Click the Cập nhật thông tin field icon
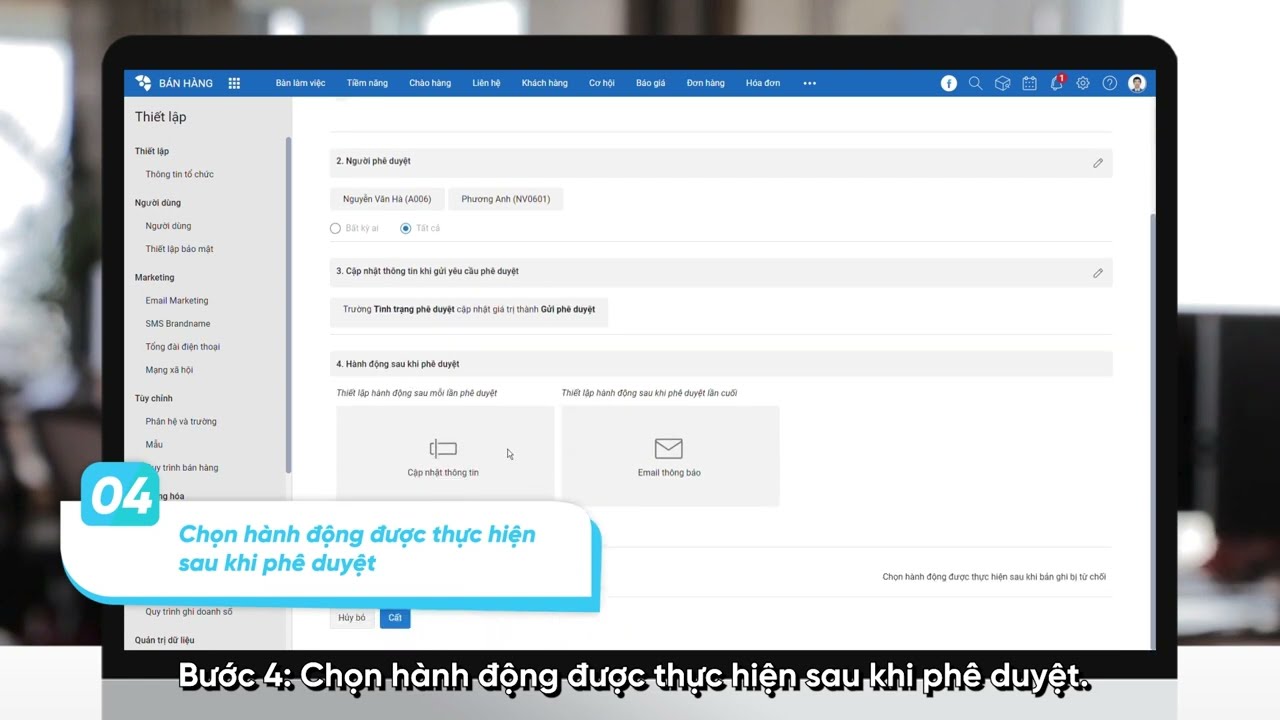Viewport: 1280px width, 720px height. pos(443,449)
